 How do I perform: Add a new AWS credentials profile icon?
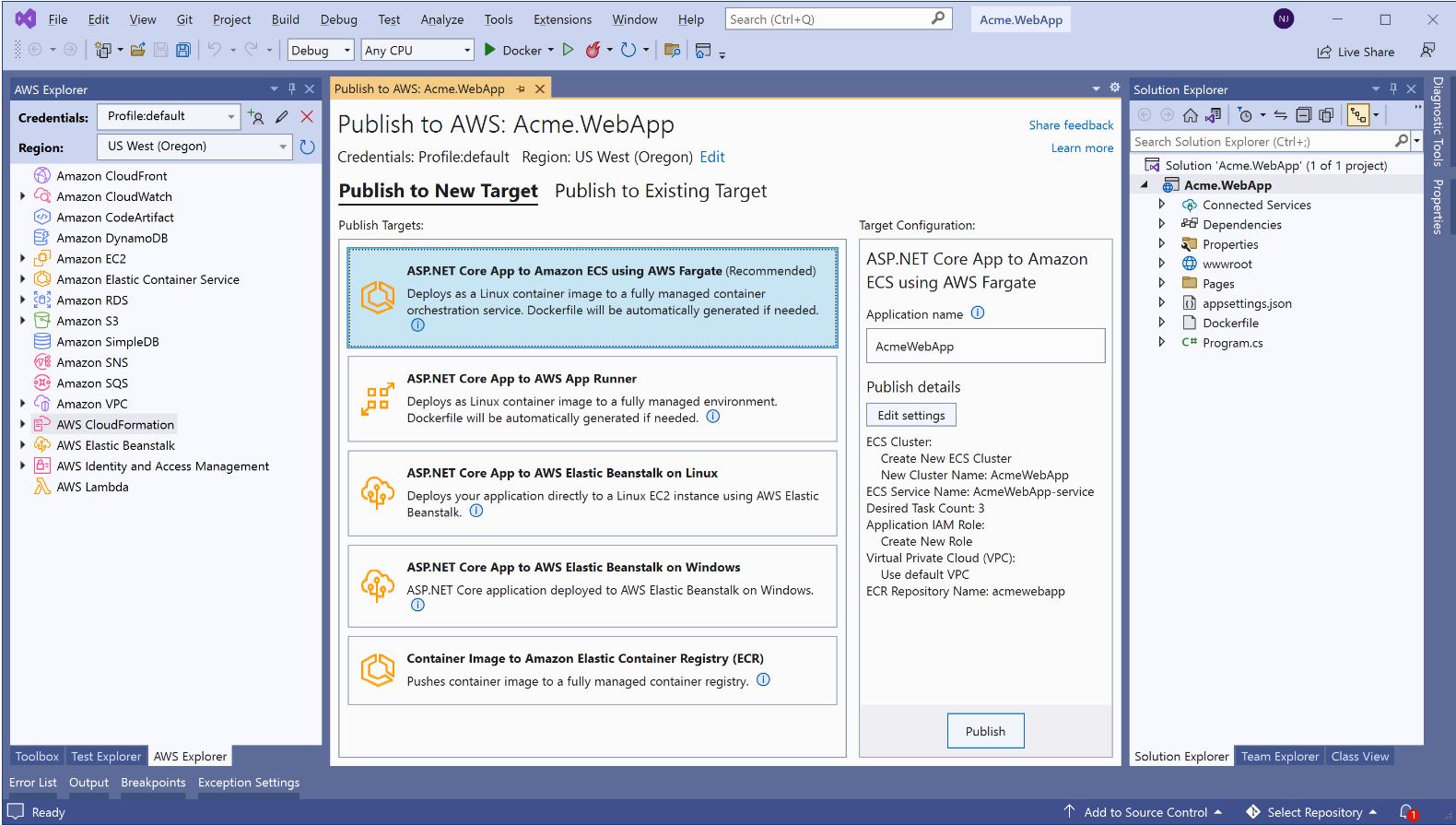pos(256,117)
